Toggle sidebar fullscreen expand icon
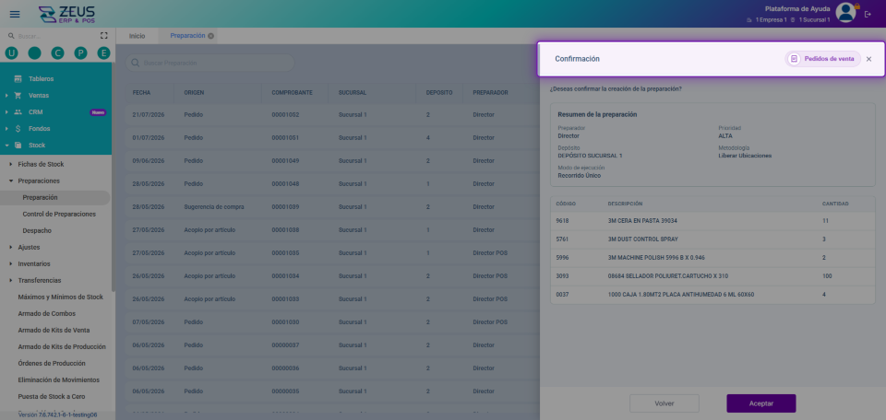The height and width of the screenshot is (420, 886). click(104, 36)
